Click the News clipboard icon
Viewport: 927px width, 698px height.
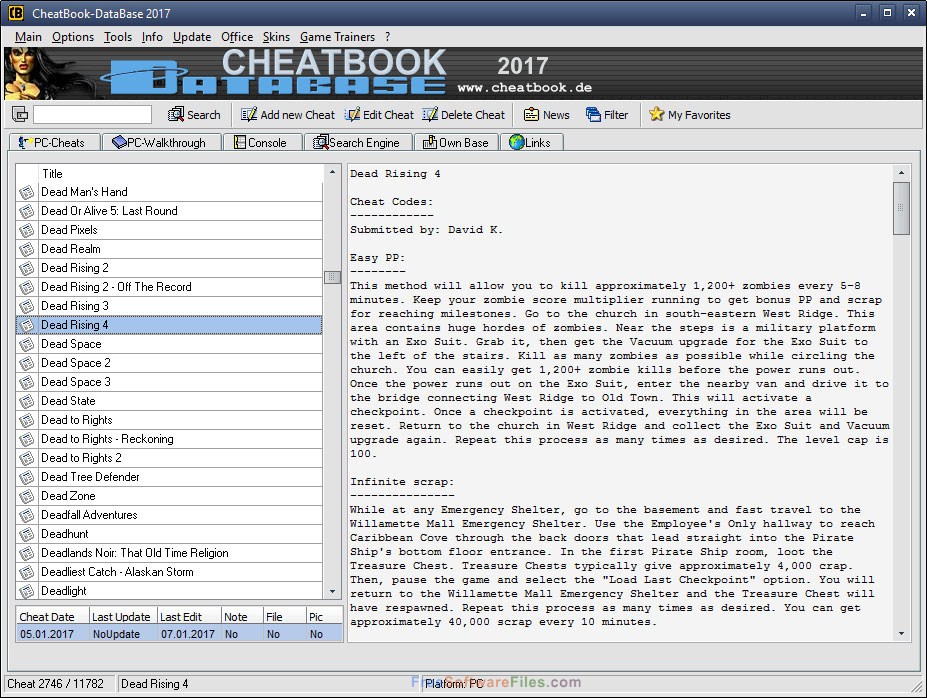tap(531, 114)
